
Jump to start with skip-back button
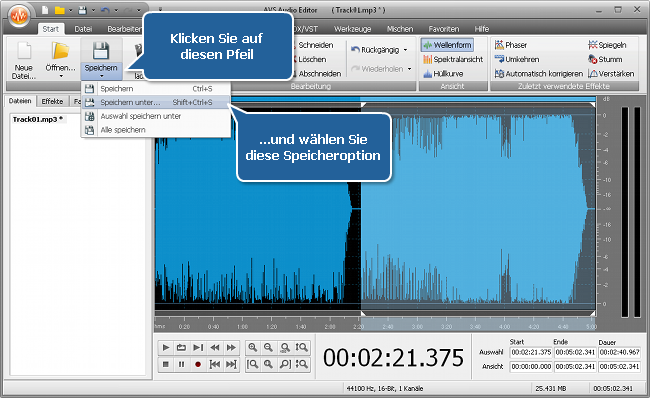[215, 364]
